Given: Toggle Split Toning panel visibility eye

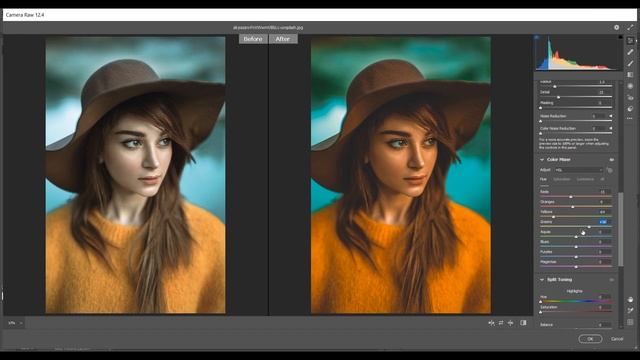Looking at the screenshot, I should (x=612, y=280).
